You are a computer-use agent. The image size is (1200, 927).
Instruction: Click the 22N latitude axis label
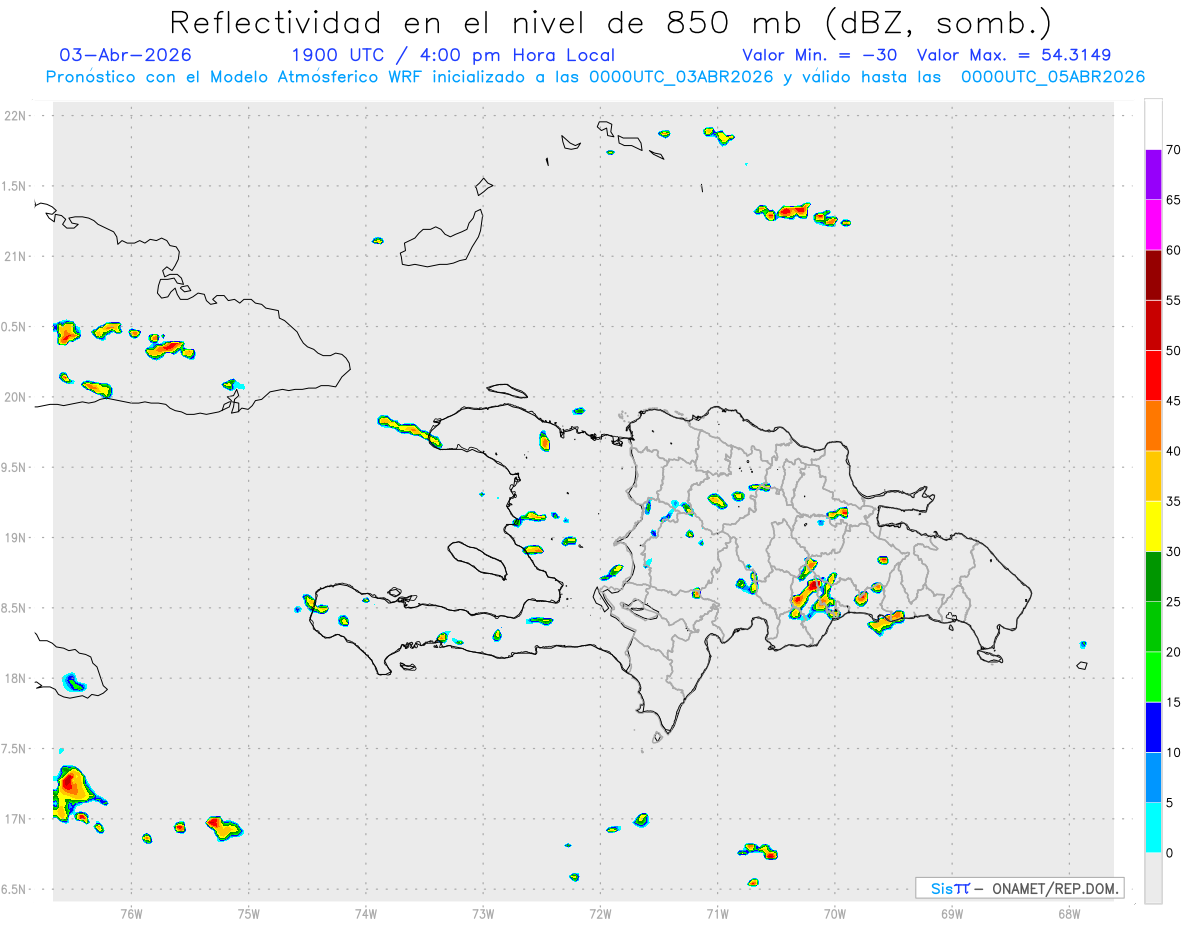click(17, 116)
